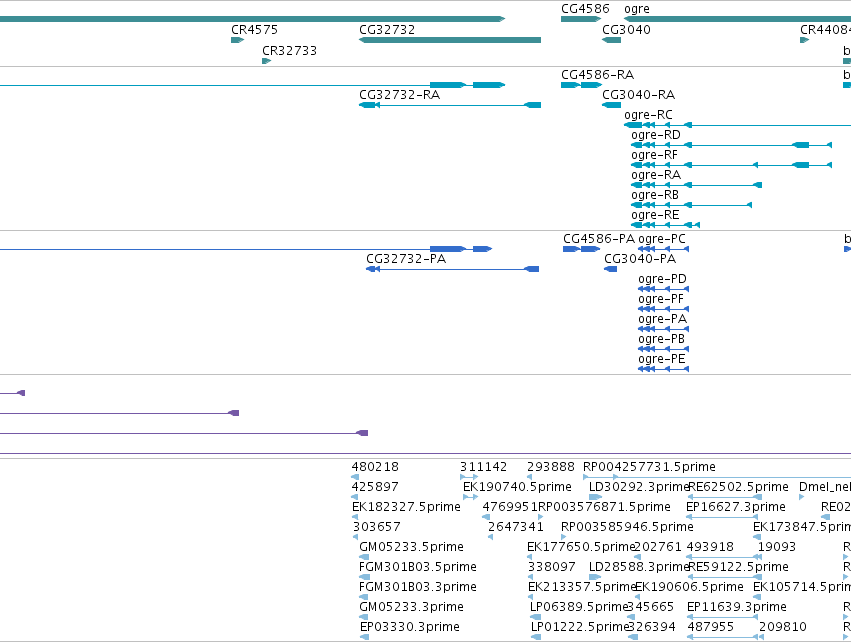Select the EK190606.5prime EST label

pyautogui.click(x=689, y=587)
